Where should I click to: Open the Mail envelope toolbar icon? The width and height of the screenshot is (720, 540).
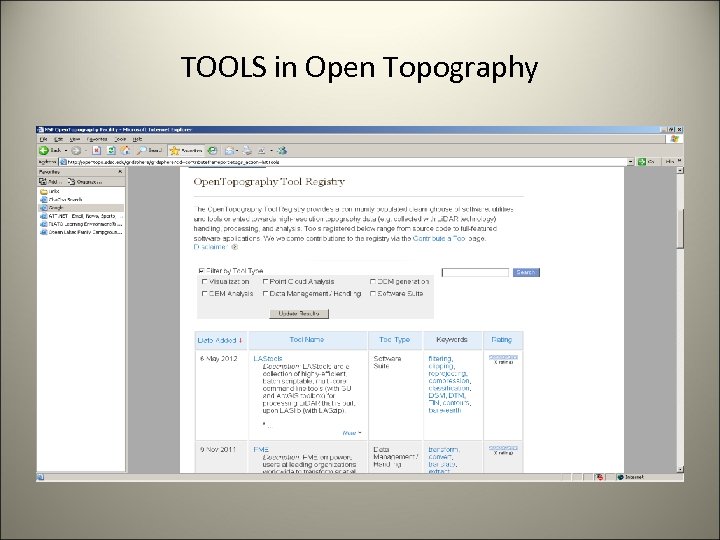[229, 150]
